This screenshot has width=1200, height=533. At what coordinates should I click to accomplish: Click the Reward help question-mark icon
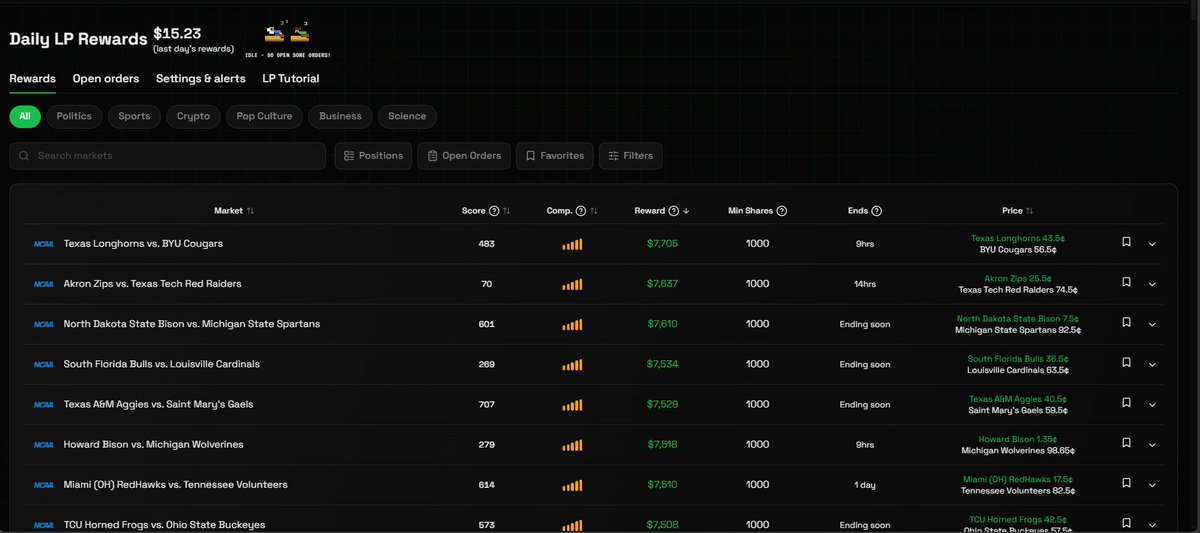click(674, 211)
